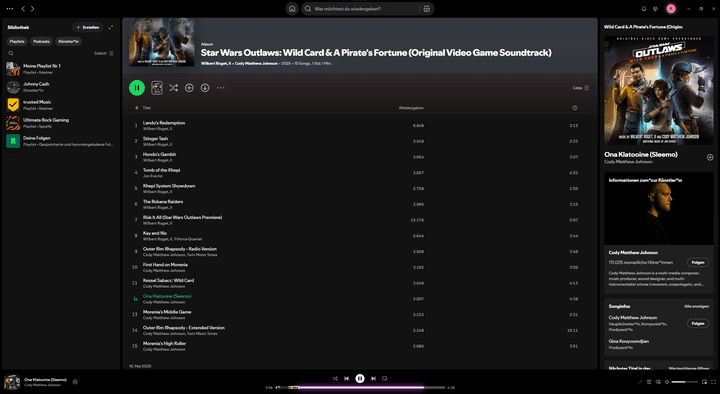720x394 pixels.
Task: Filter library by Künstler*in
Action: pyautogui.click(x=68, y=41)
